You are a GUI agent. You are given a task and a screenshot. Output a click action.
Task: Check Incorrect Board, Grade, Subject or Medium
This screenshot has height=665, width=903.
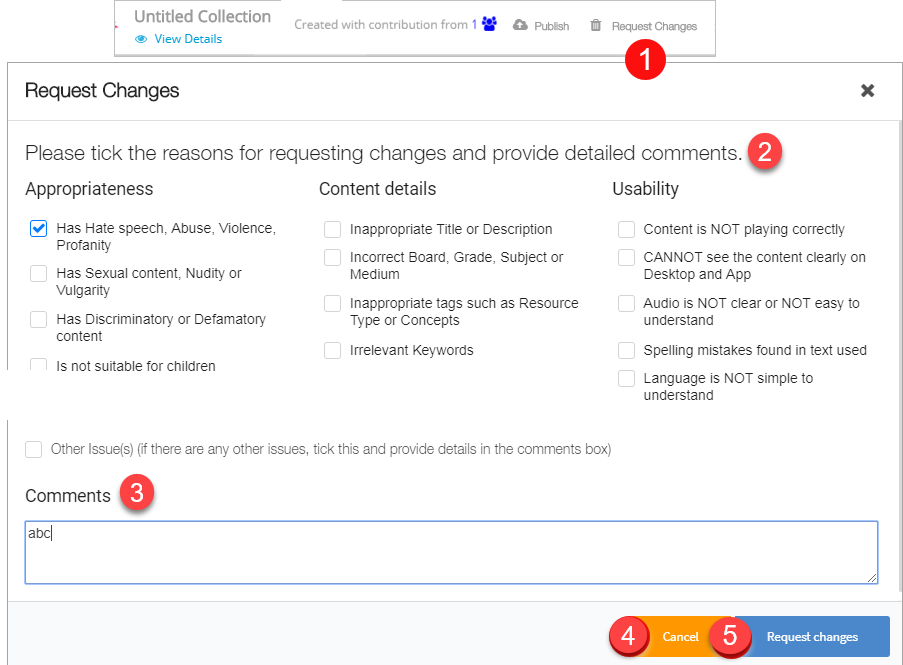[332, 258]
